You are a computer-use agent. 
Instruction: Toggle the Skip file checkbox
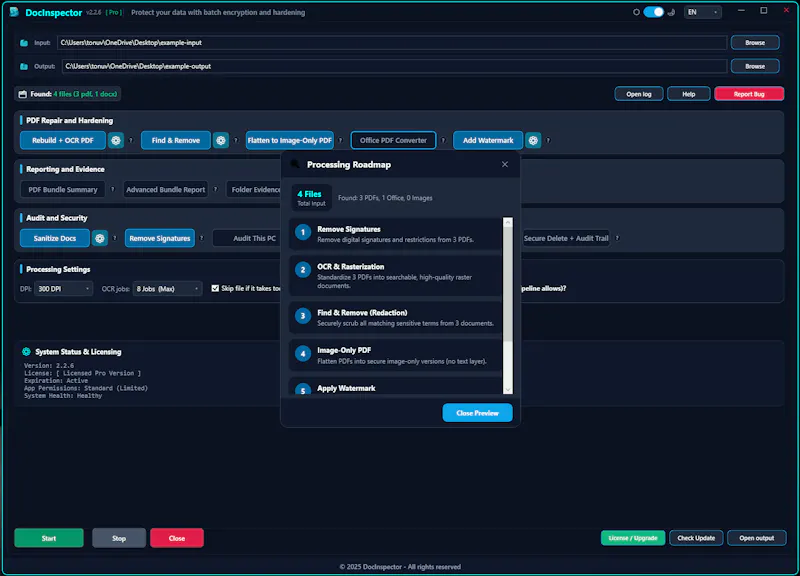click(215, 288)
